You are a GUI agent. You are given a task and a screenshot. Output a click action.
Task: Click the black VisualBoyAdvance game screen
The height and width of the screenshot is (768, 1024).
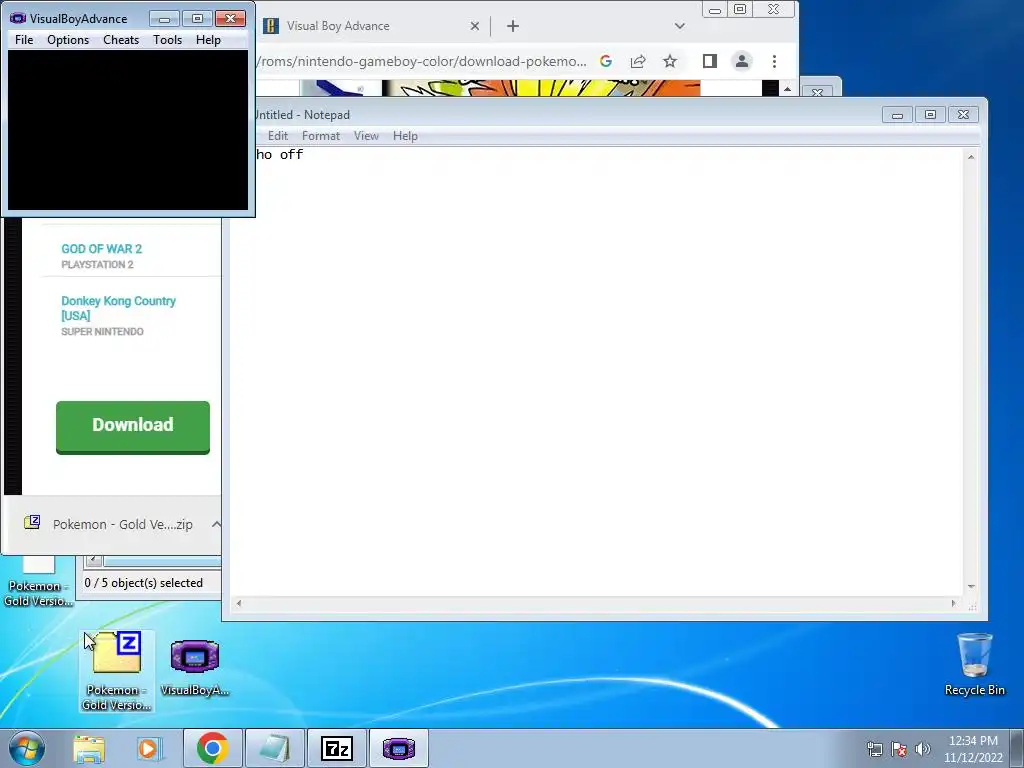(x=128, y=130)
